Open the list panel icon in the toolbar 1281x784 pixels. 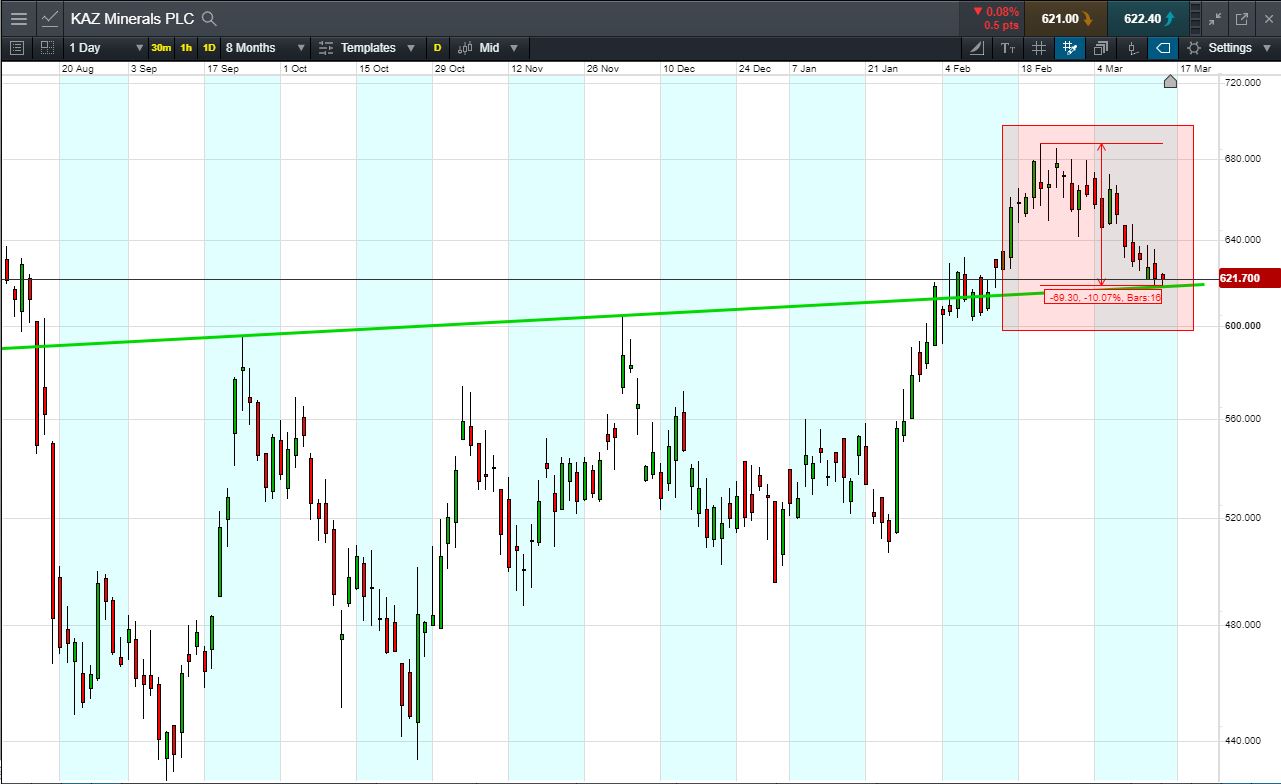(x=16, y=47)
